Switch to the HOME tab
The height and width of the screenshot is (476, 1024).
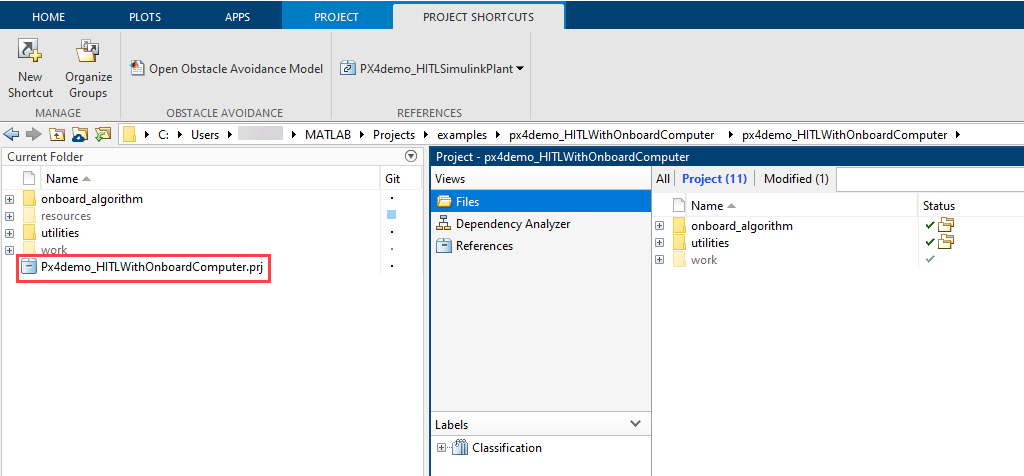(49, 17)
